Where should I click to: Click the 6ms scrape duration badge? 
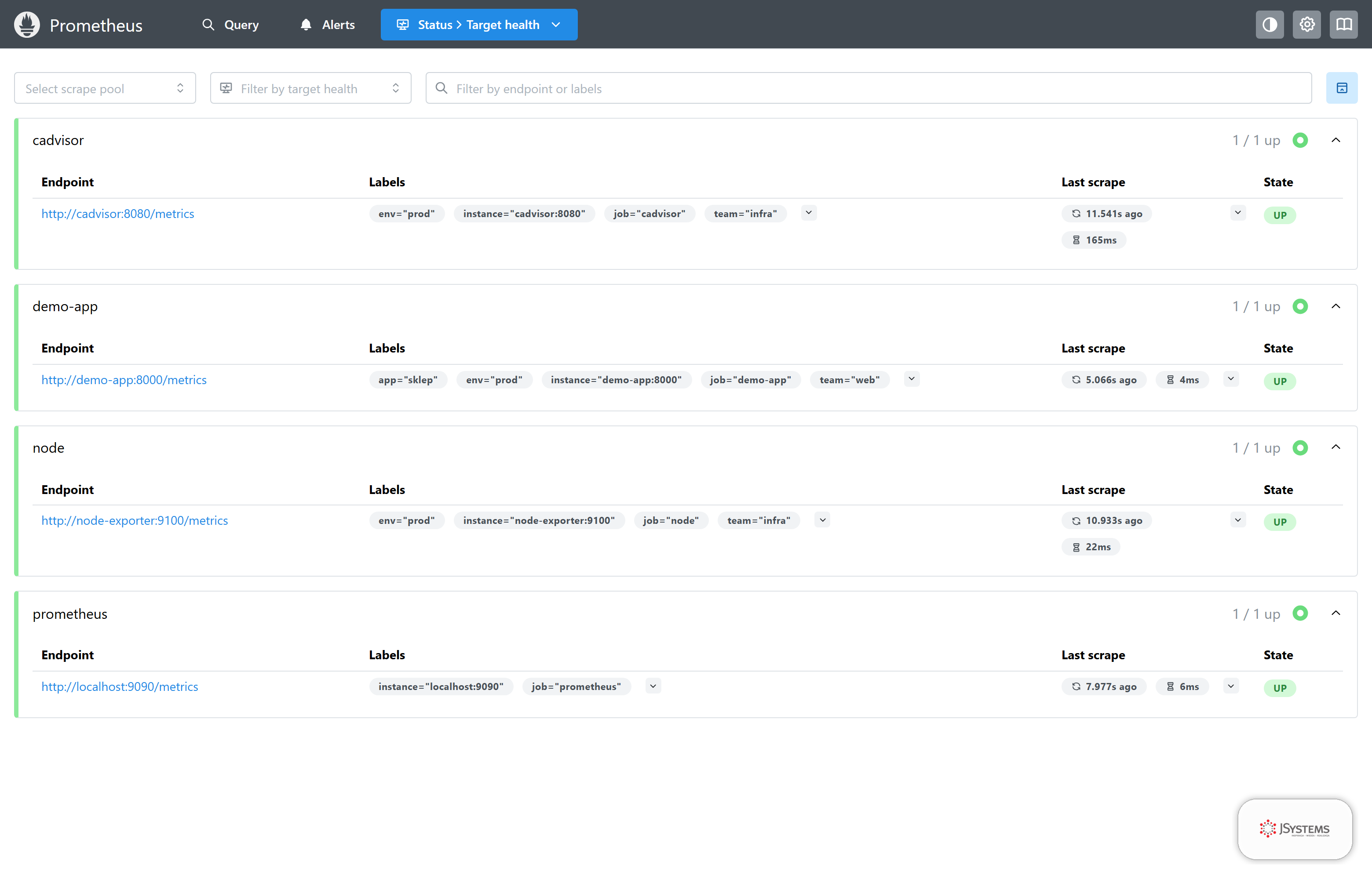click(x=1182, y=686)
